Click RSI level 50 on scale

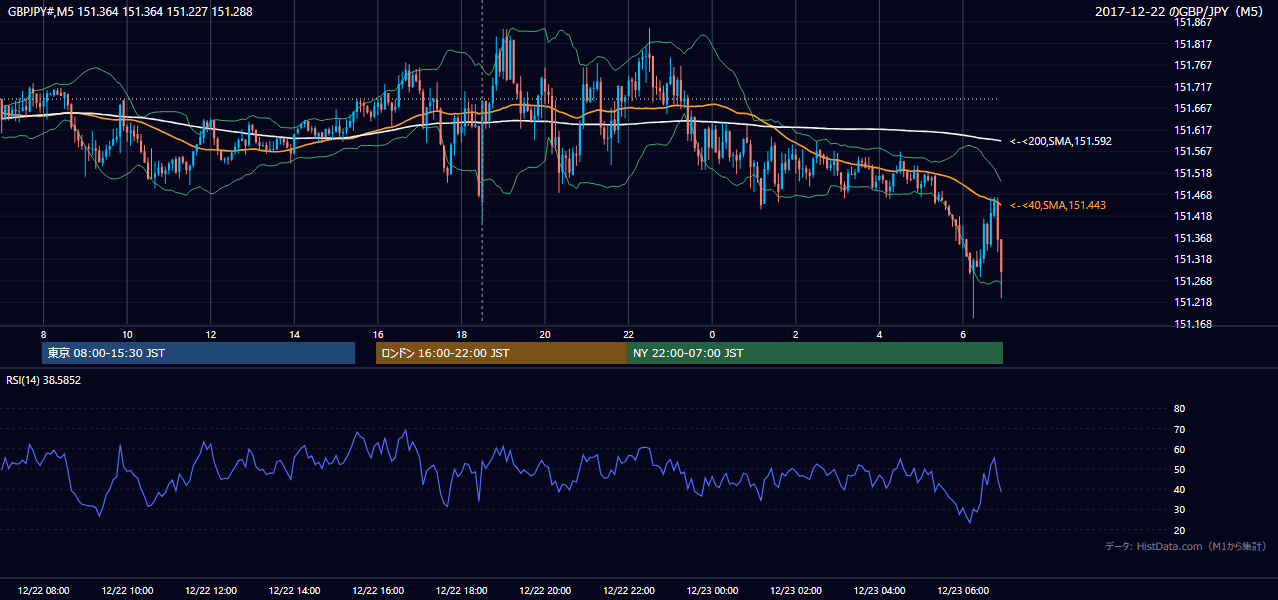pos(1179,469)
